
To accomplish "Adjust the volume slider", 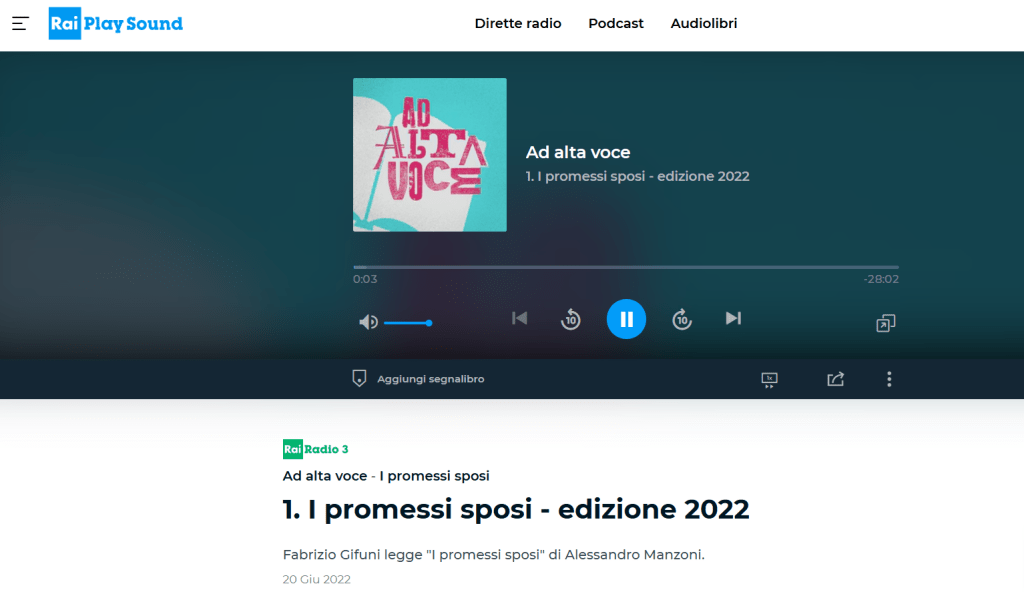I will pyautogui.click(x=408, y=323).
